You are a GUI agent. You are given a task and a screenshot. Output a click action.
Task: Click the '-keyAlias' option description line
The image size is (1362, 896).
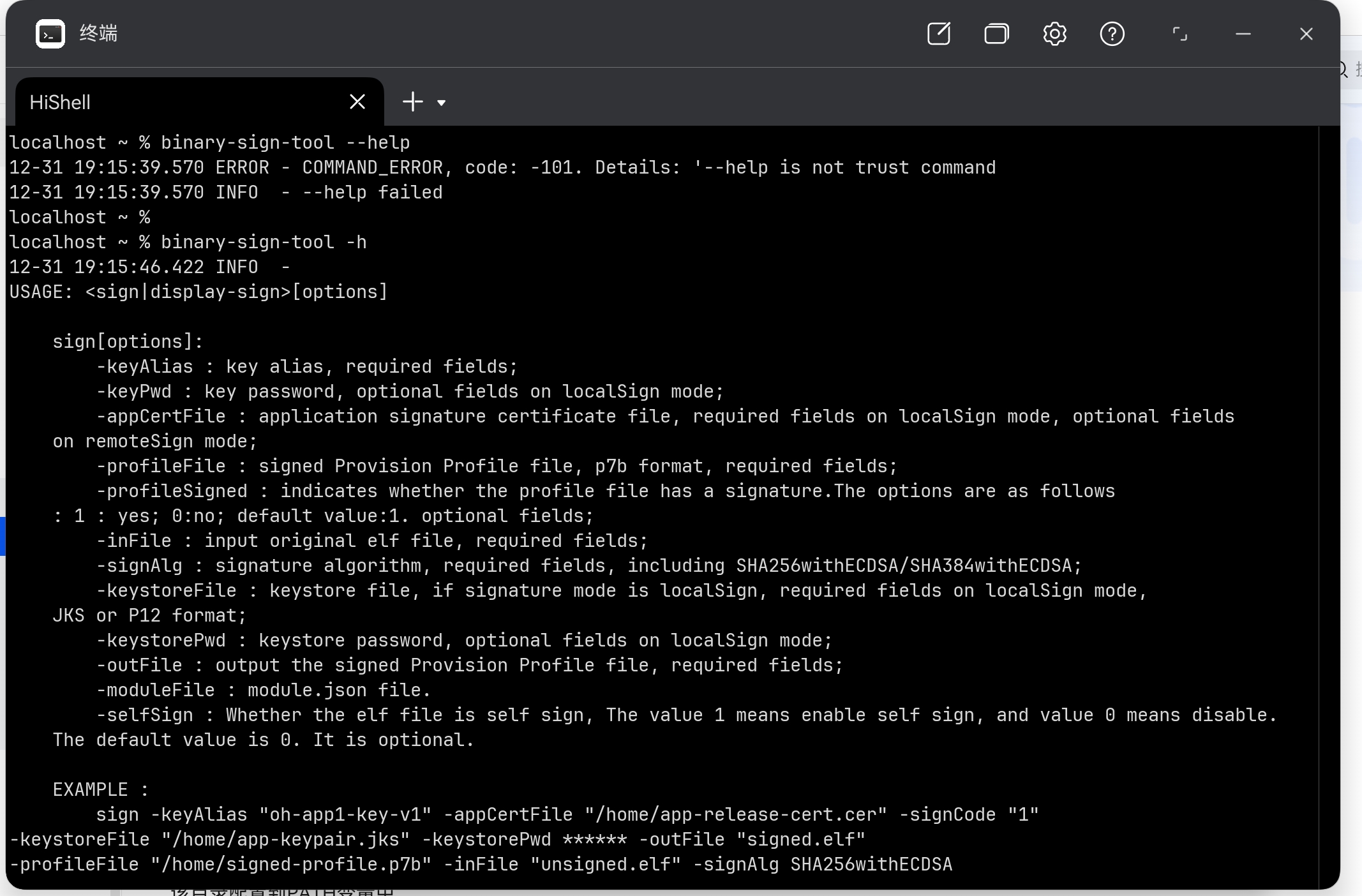pyautogui.click(x=306, y=367)
